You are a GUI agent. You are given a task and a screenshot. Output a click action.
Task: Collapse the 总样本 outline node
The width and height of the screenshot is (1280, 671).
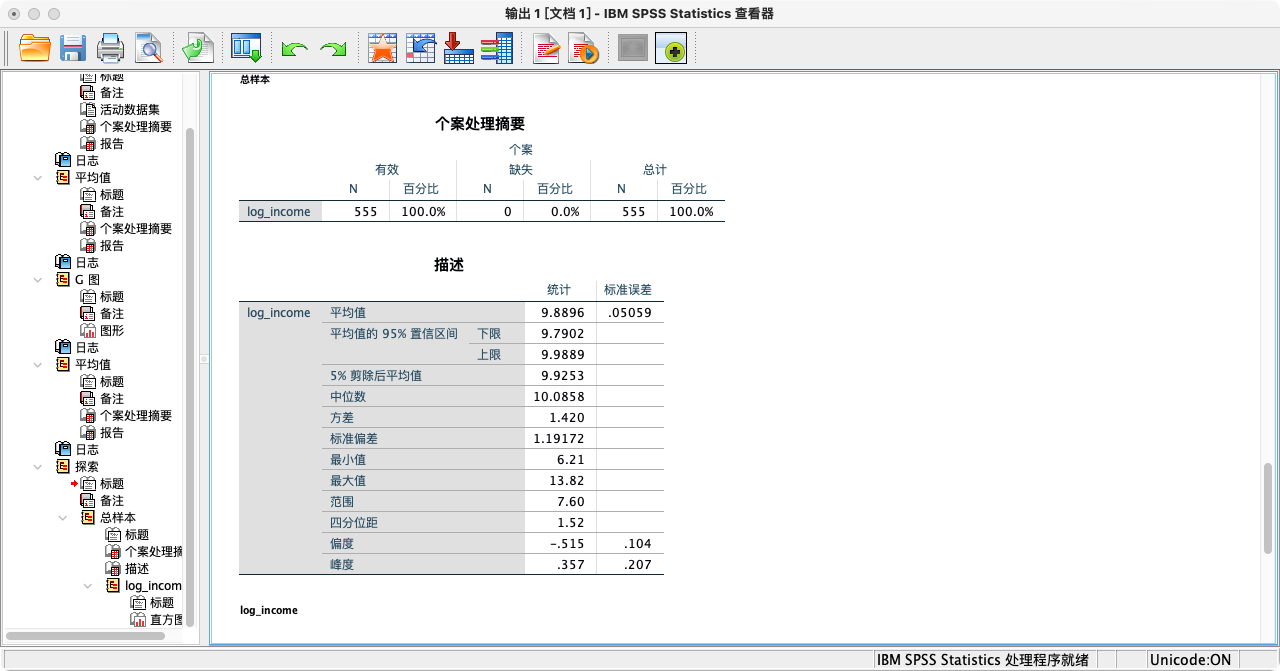[63, 517]
